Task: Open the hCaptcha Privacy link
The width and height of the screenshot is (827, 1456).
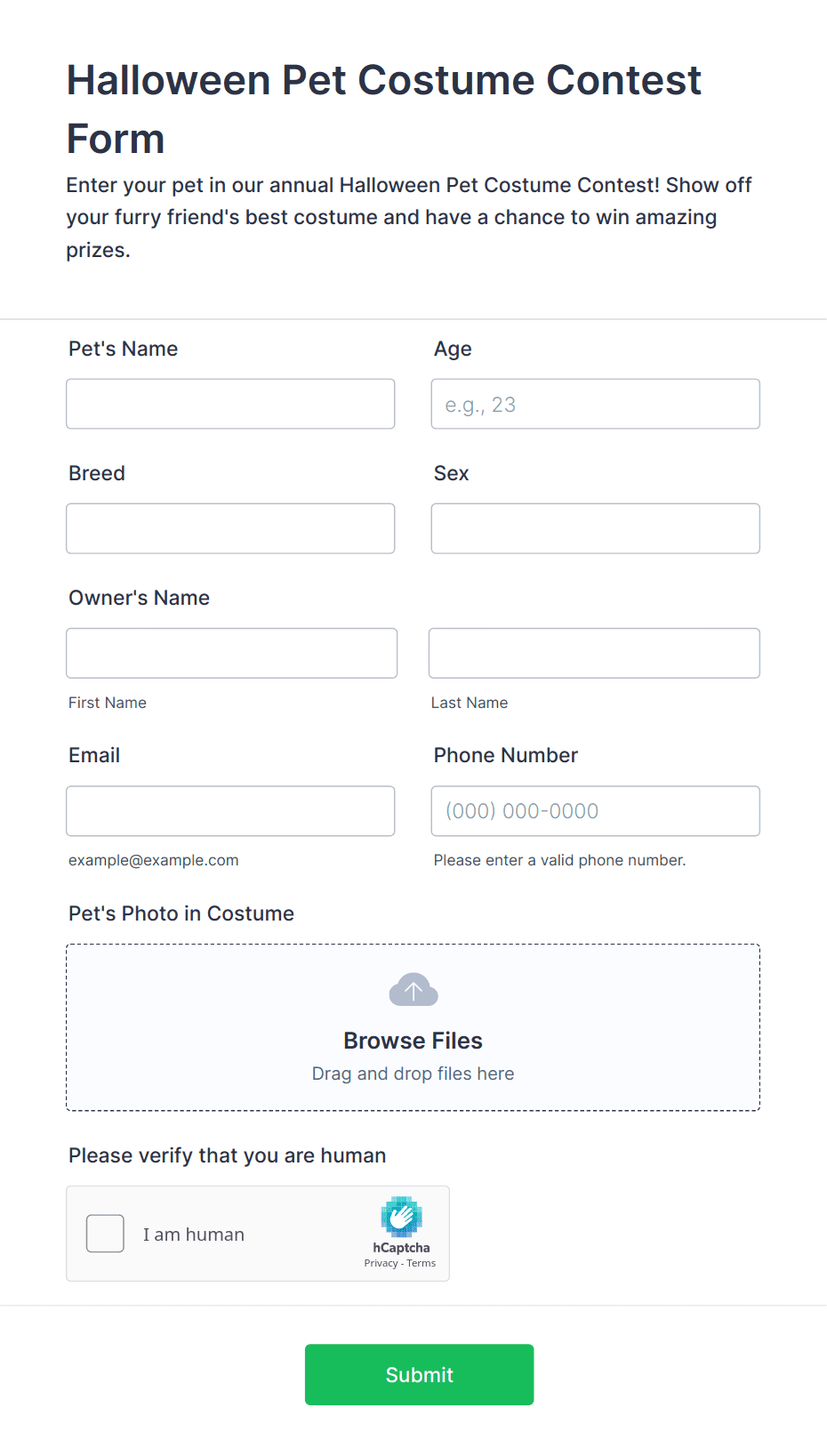Action: click(x=382, y=1262)
